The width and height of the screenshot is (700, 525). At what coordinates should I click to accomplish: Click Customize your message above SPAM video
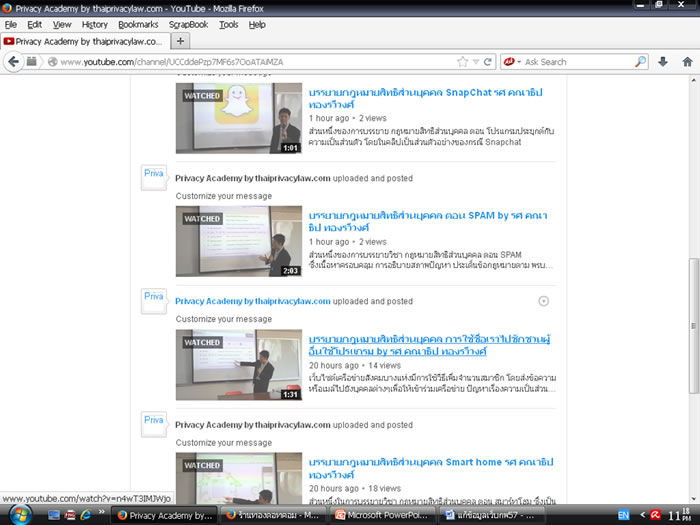[224, 196]
